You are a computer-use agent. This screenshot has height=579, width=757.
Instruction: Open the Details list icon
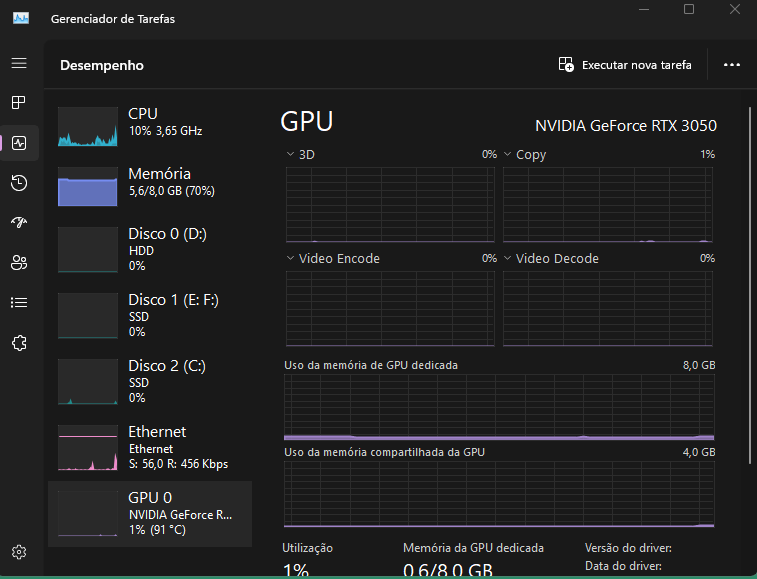tap(19, 303)
